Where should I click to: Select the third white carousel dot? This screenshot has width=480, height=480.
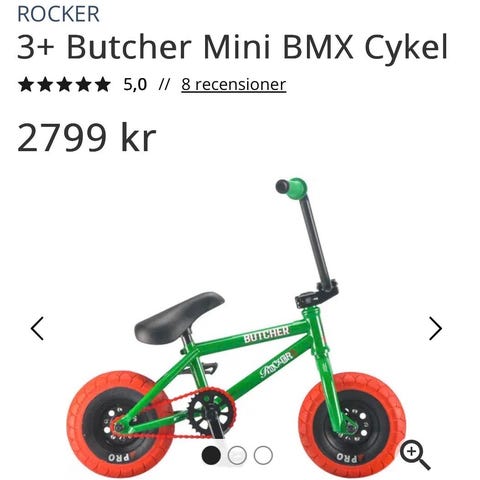[263, 455]
